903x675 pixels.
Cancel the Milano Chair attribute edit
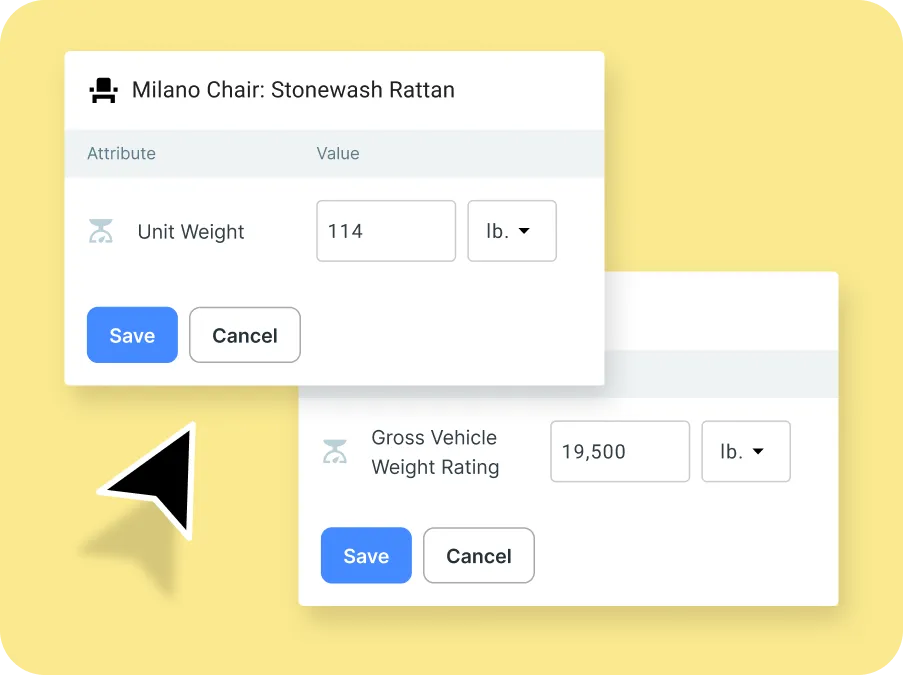244,335
